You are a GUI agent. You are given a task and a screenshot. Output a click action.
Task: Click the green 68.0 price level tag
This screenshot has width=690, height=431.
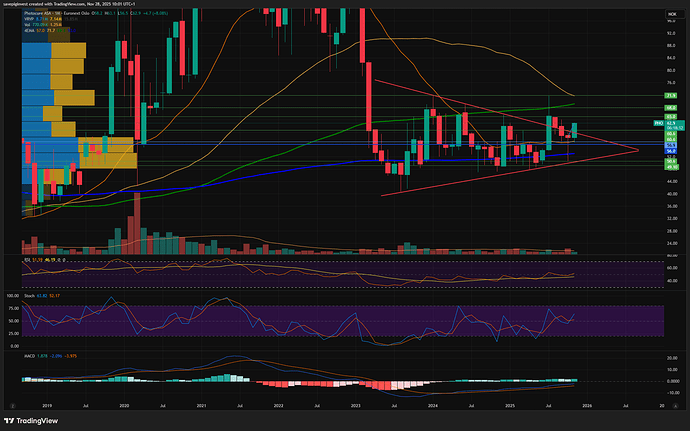tap(672, 107)
